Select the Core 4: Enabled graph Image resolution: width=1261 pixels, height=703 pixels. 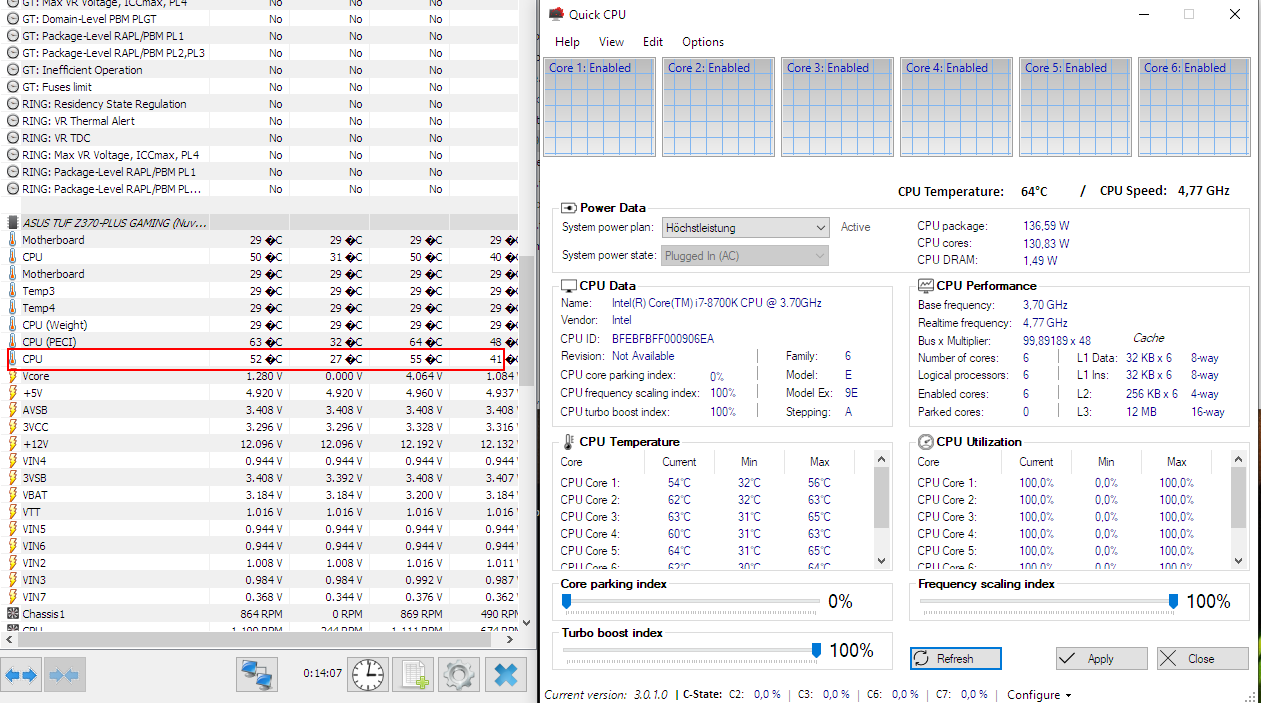[x=956, y=107]
